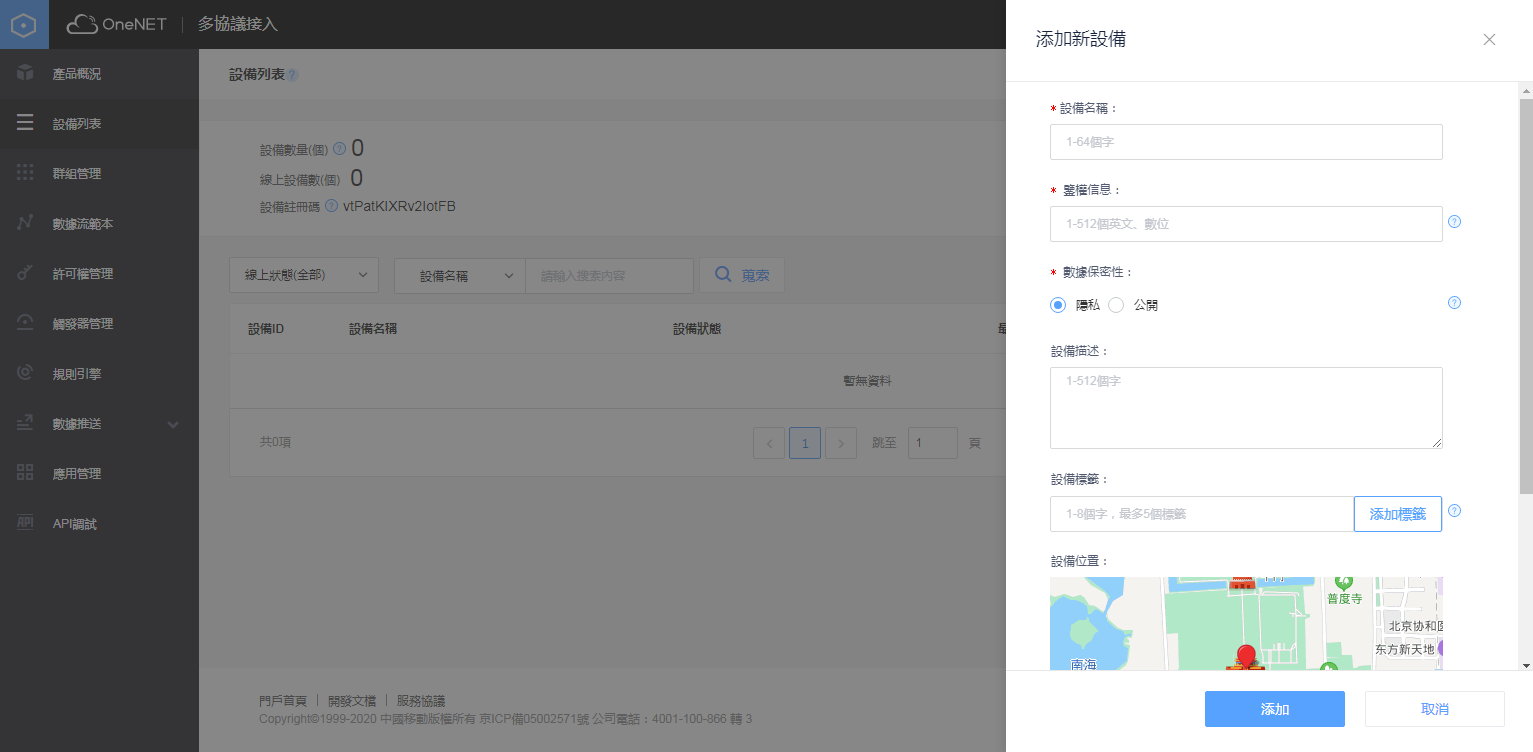The height and width of the screenshot is (752, 1533).
Task: Click the 群組管理 grid icon in sidebar
Action: pyautogui.click(x=25, y=173)
